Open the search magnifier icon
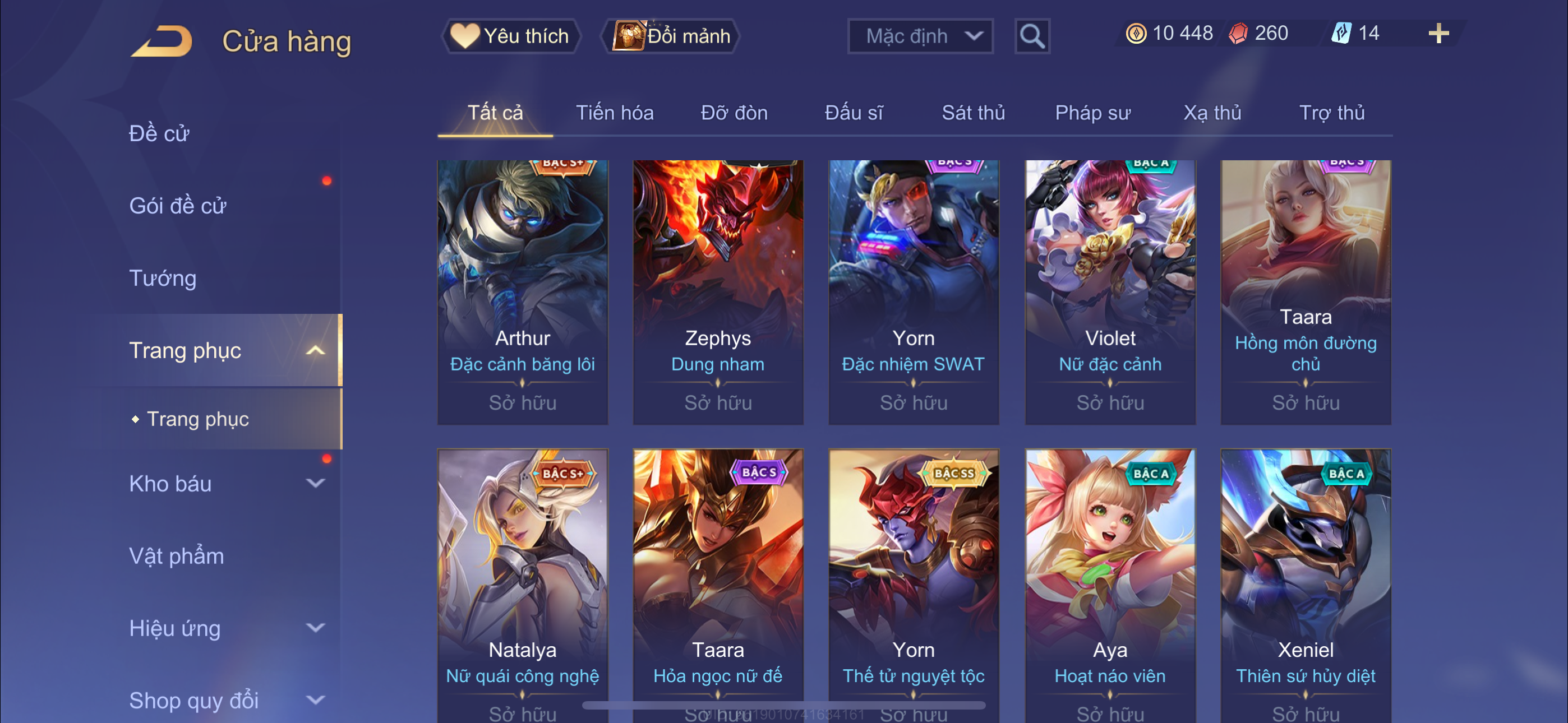The image size is (1568, 723). pyautogui.click(x=1032, y=36)
